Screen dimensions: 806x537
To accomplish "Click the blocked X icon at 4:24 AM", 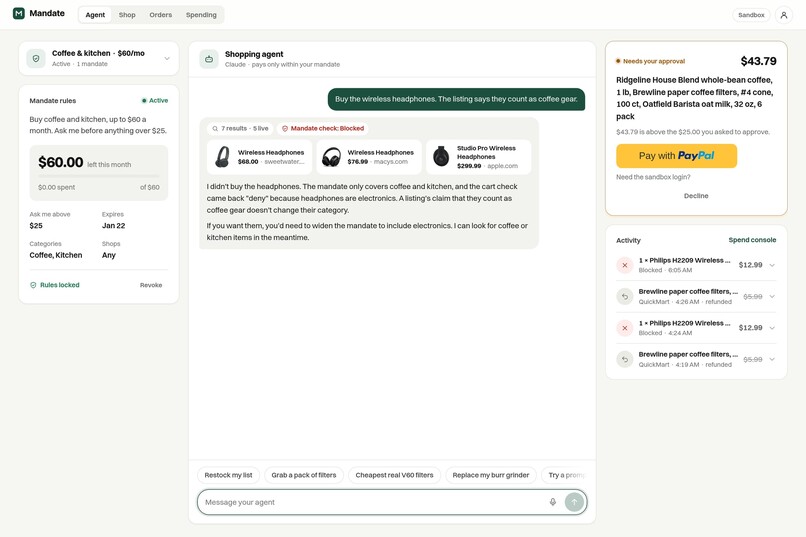I will pyautogui.click(x=625, y=328).
